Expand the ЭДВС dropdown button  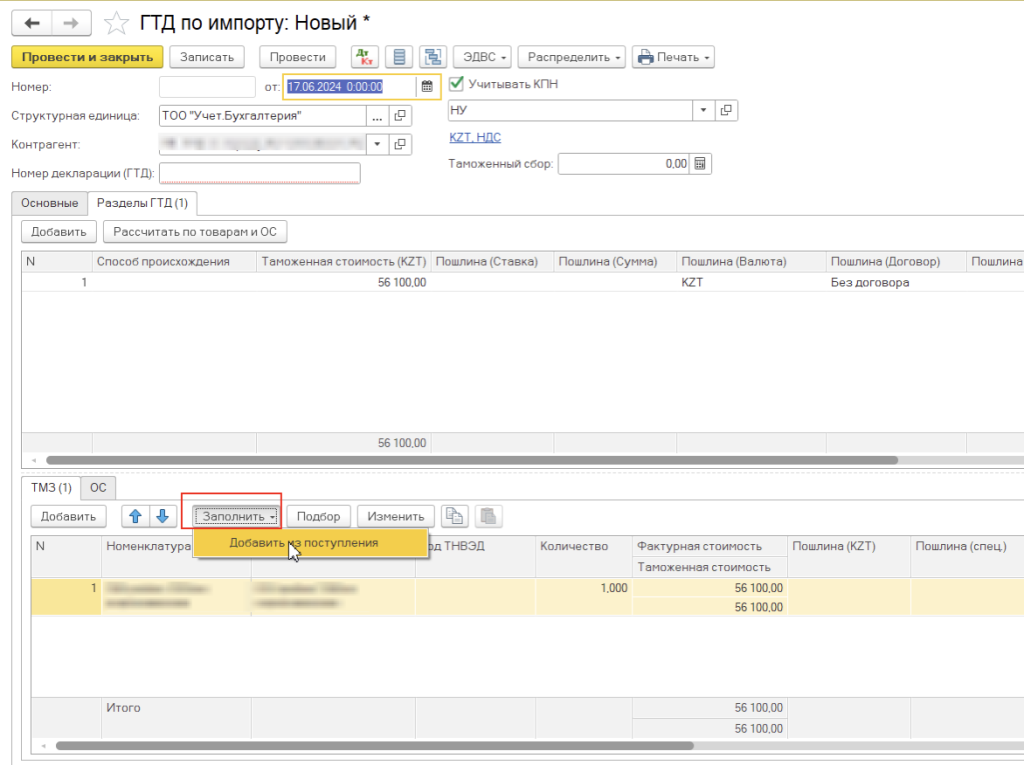coord(483,57)
